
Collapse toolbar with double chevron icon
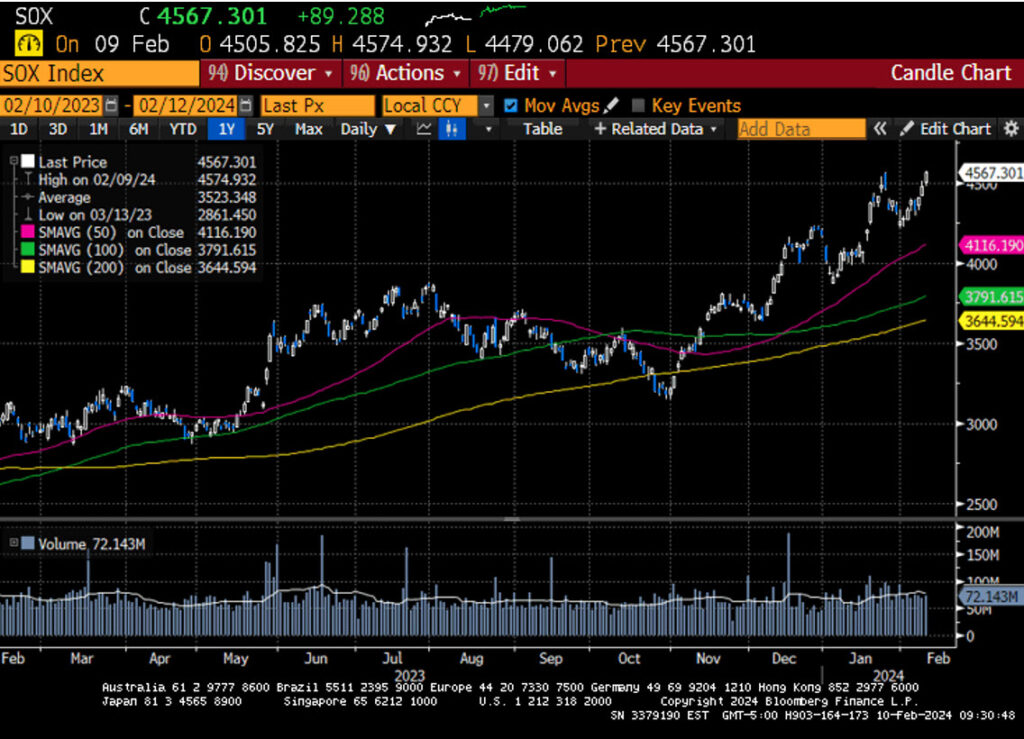880,129
